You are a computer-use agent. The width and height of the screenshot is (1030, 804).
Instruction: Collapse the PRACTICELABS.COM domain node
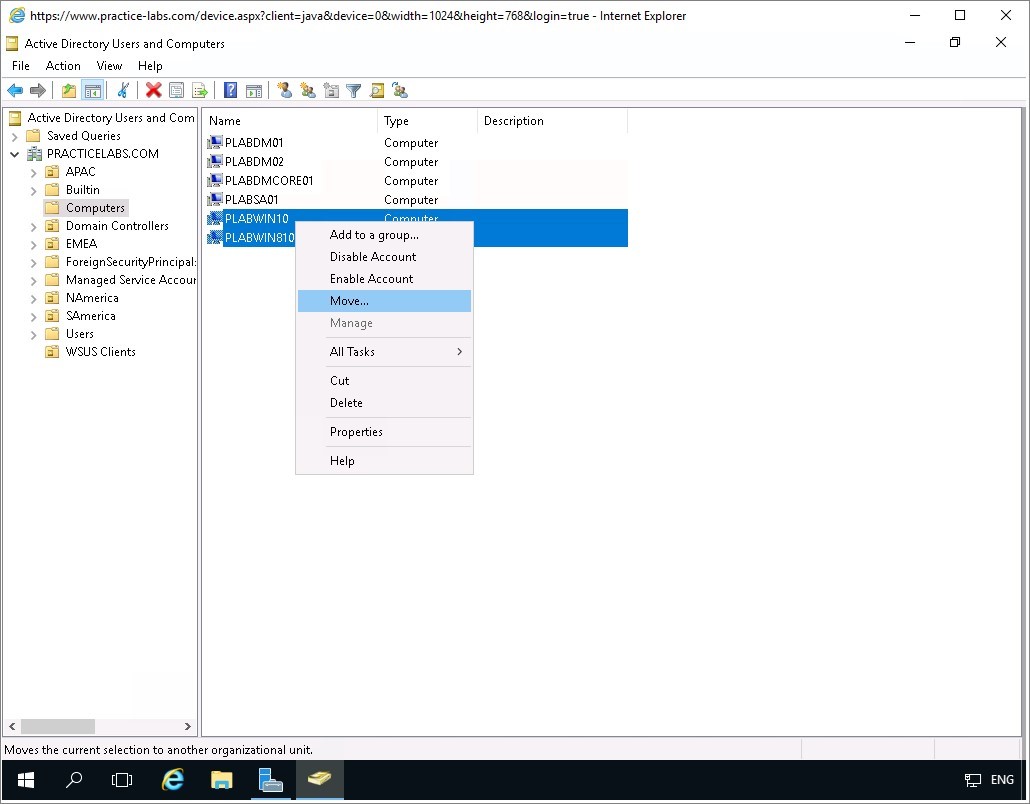(15, 154)
